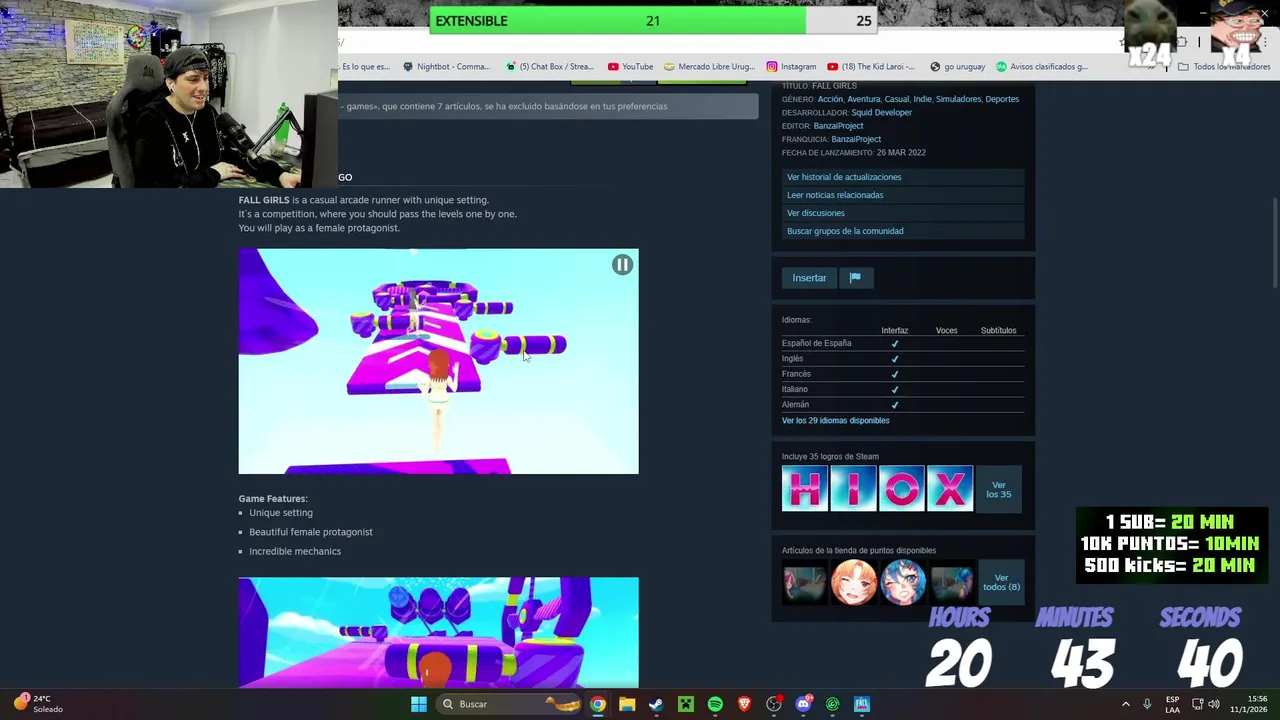This screenshot has height=720, width=1280.
Task: Click Ver todos (8) points shop tile
Action: click(1001, 582)
